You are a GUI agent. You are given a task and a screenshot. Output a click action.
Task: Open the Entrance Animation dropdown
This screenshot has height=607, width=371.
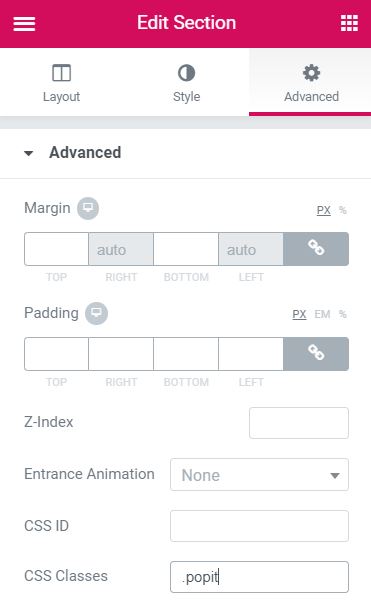pyautogui.click(x=259, y=475)
